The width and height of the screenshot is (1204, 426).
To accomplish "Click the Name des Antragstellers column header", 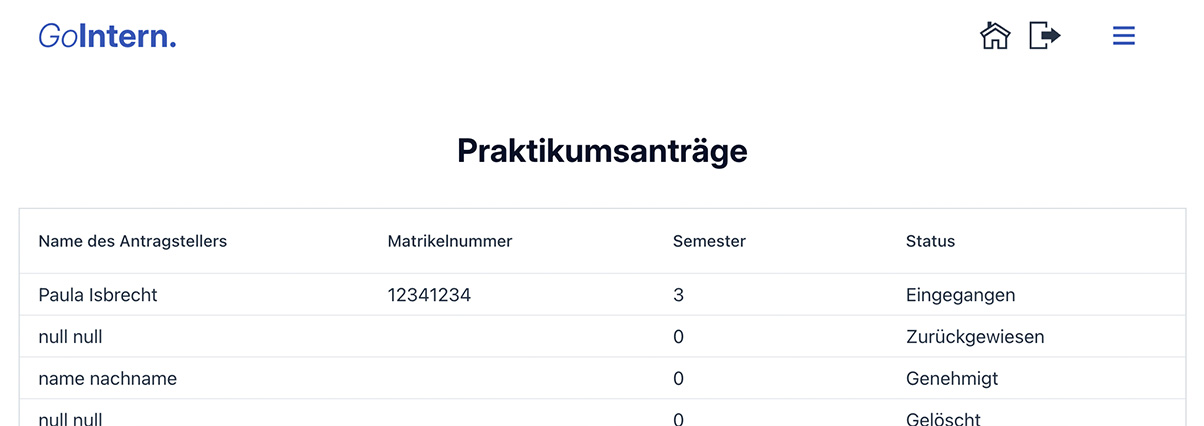I will click(x=132, y=241).
